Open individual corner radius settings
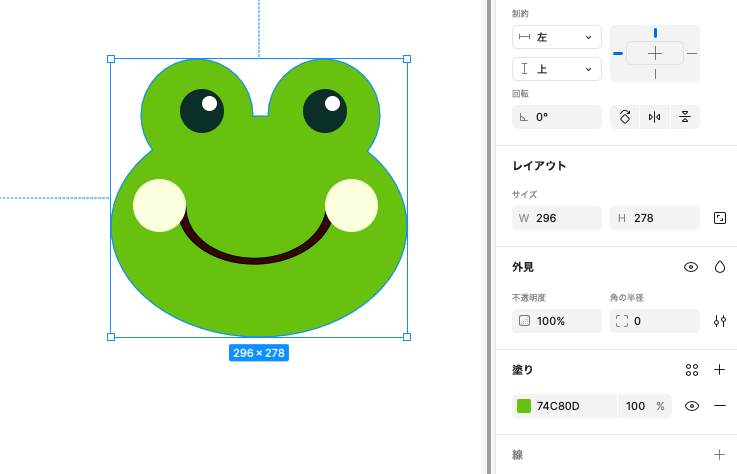The width and height of the screenshot is (737, 474). click(x=719, y=321)
